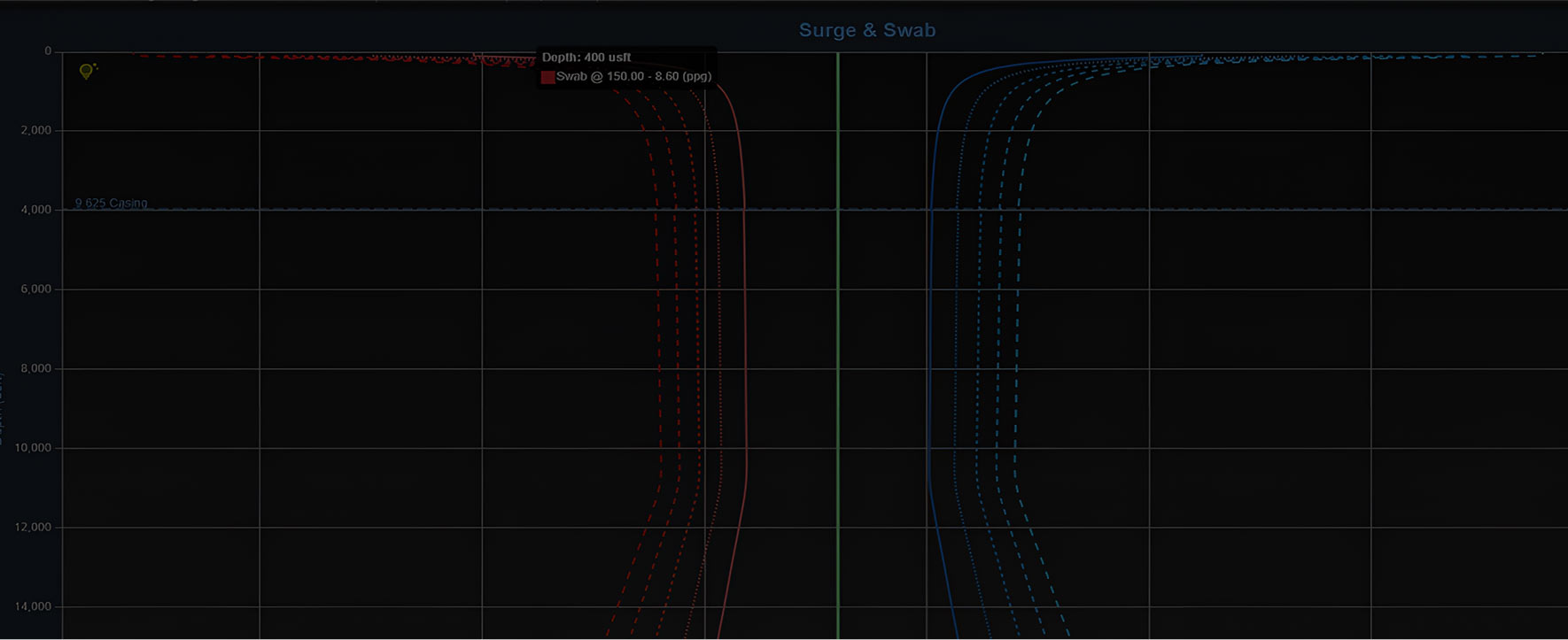This screenshot has width=1568, height=640.
Task: Click the yellow lightbulb hint icon
Action: click(87, 71)
